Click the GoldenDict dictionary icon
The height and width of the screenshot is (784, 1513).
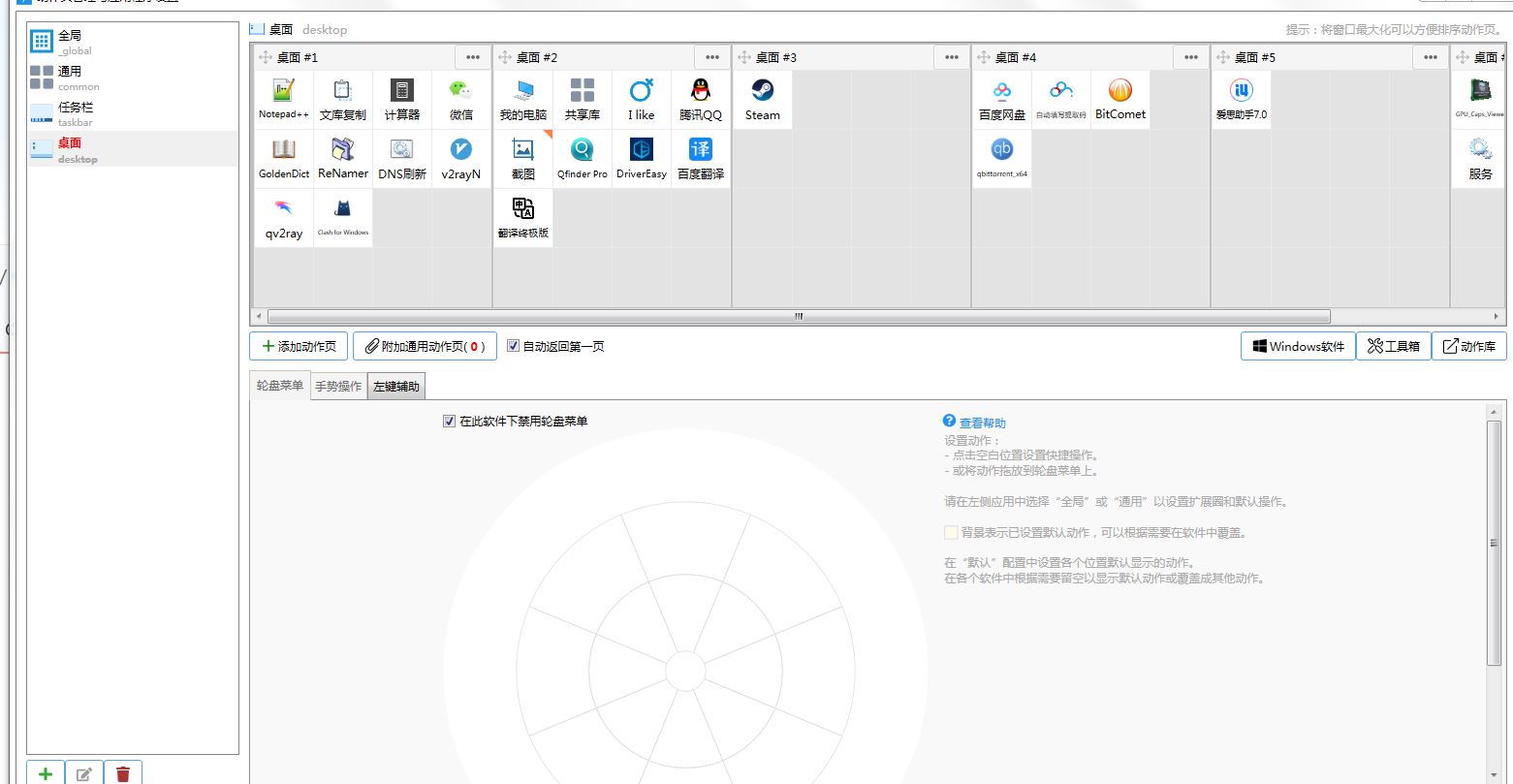coord(282,157)
